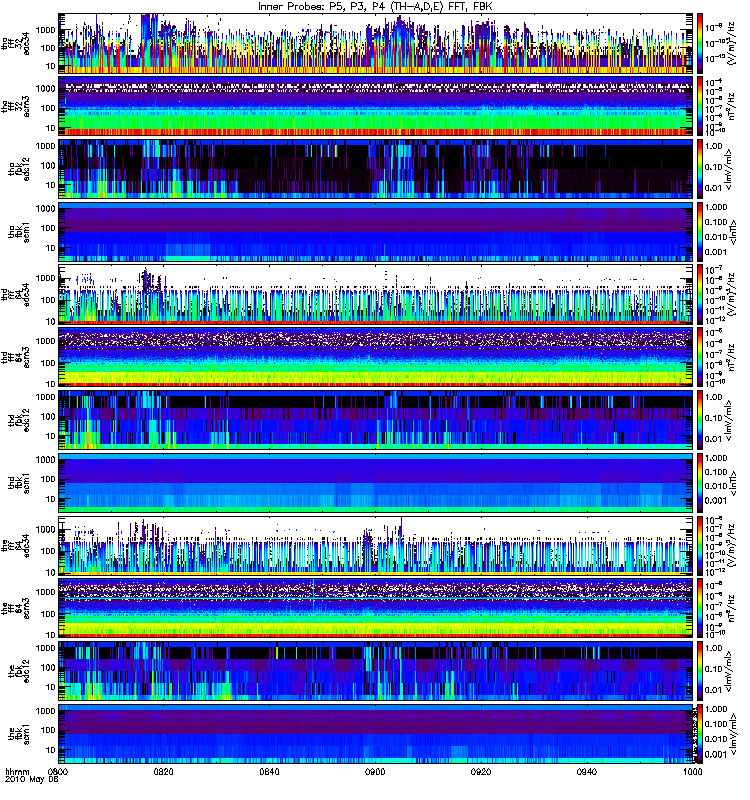Click the '0900' time axis label
Image resolution: width=750 pixels, height=800 pixels.
point(375,772)
